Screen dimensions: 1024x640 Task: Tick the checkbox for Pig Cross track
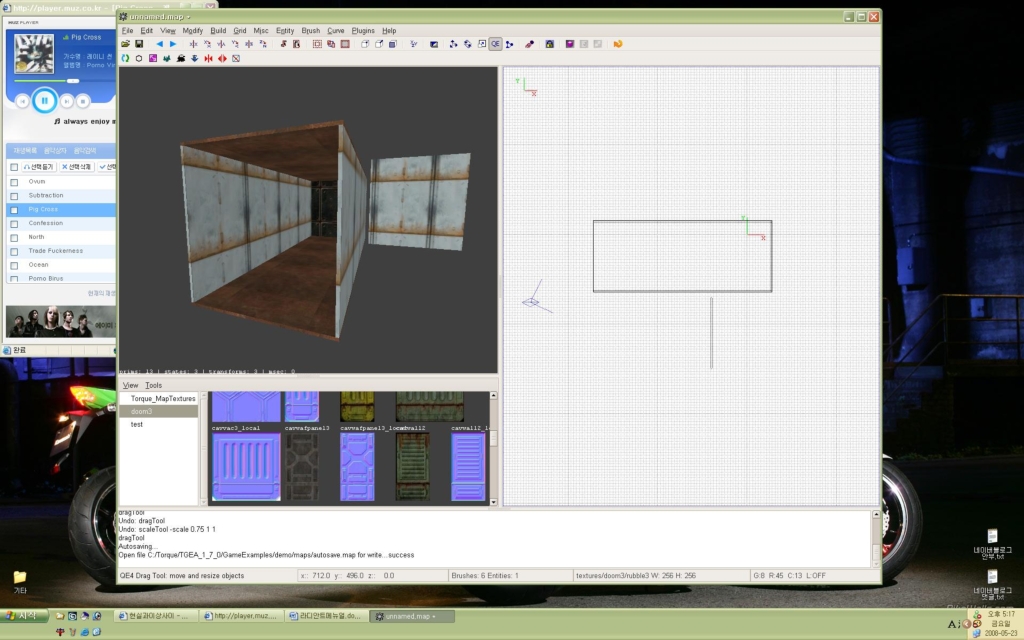(14, 210)
